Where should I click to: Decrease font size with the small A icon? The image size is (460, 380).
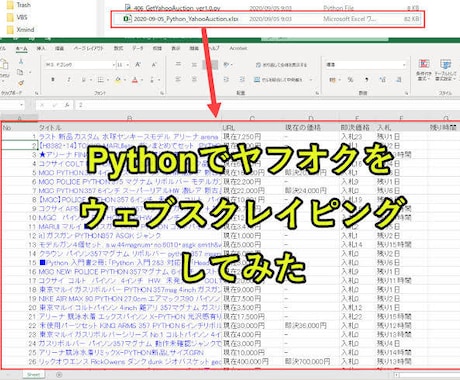coord(154,64)
